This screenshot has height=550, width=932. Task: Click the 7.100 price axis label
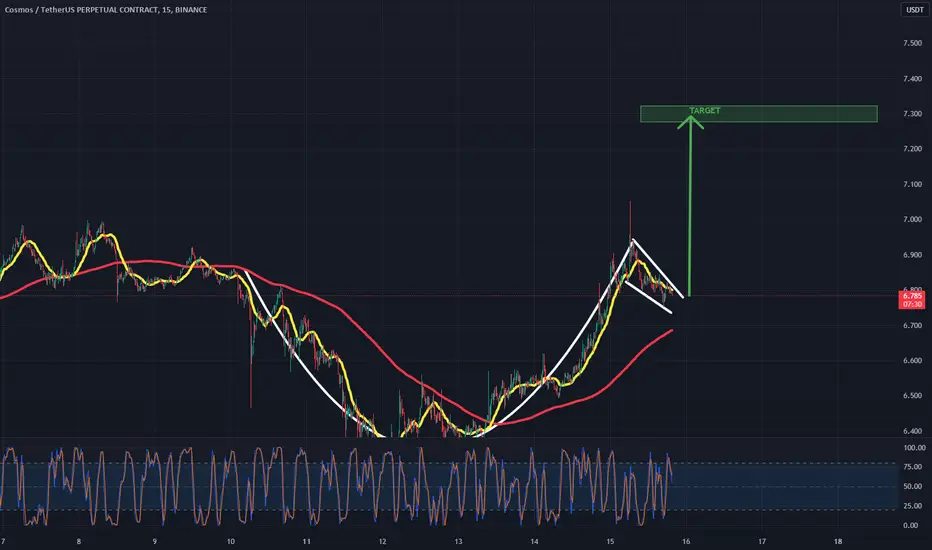[912, 184]
